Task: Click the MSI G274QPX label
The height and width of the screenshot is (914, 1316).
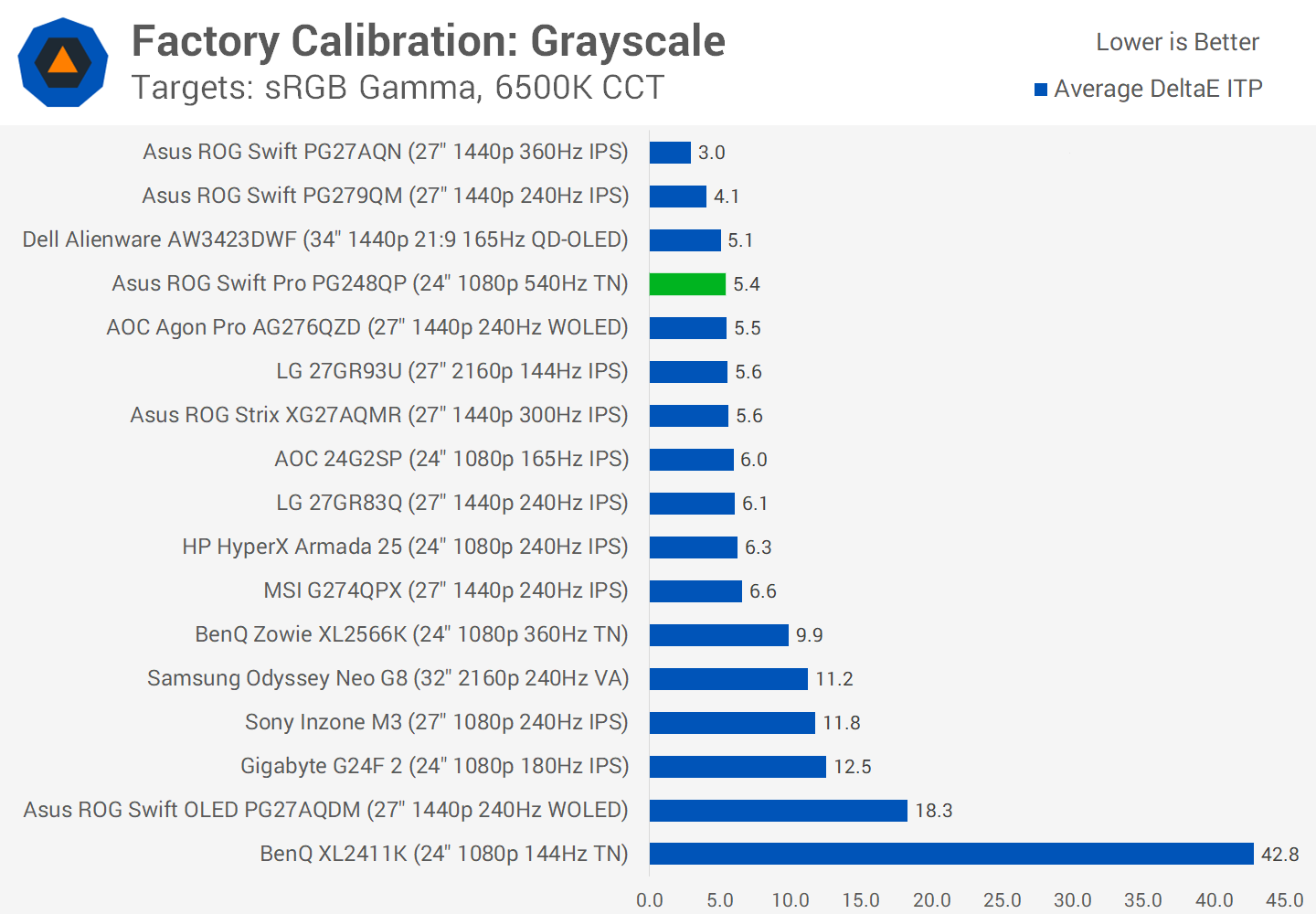Action: click(x=446, y=590)
